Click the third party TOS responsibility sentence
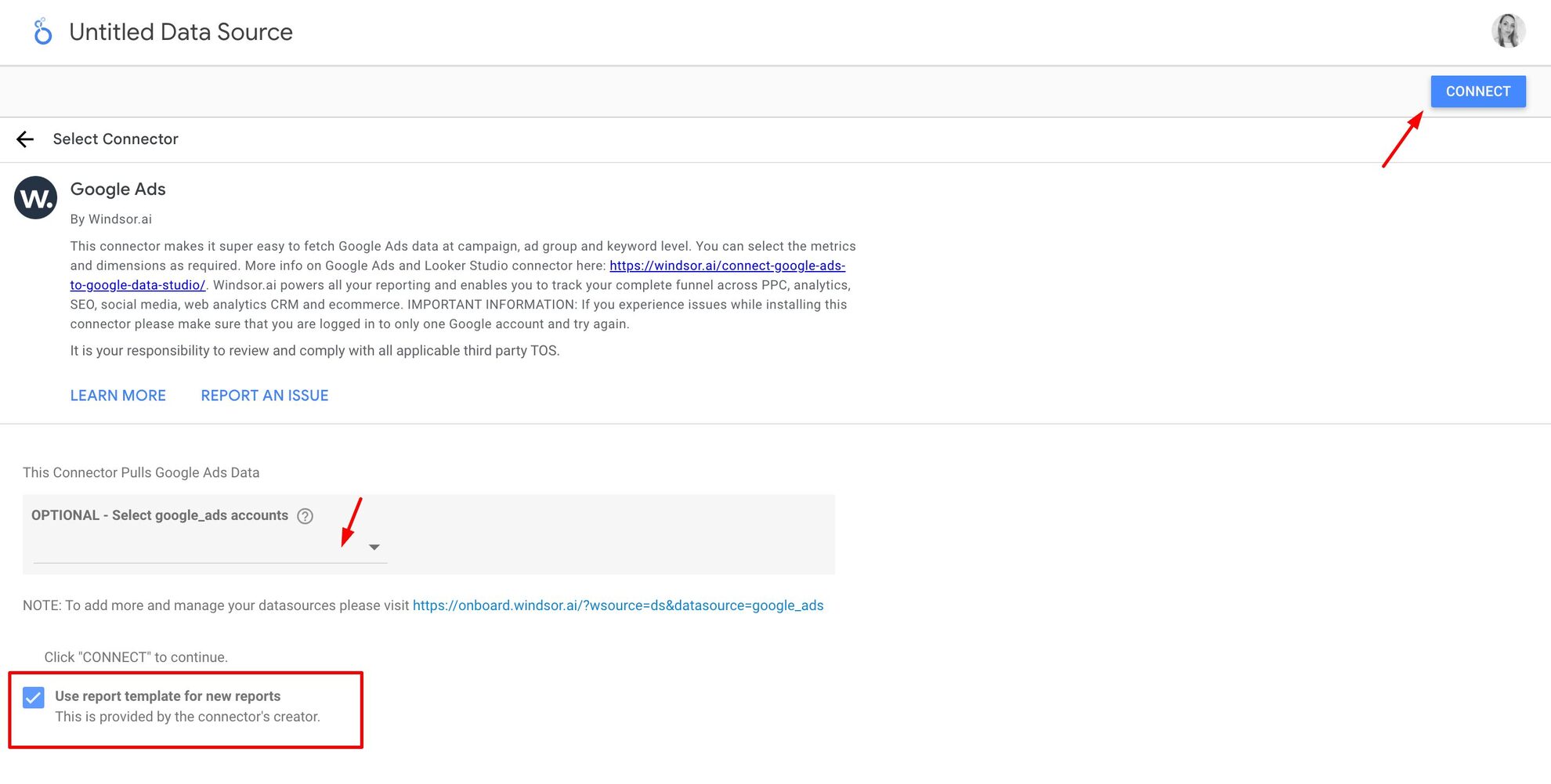The width and height of the screenshot is (1551, 784). point(315,351)
